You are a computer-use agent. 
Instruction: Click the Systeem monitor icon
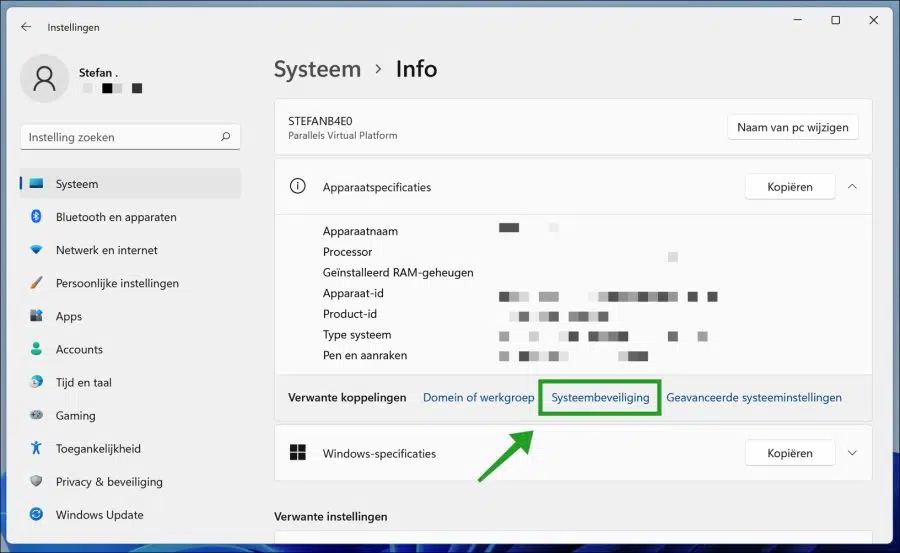[36, 184]
